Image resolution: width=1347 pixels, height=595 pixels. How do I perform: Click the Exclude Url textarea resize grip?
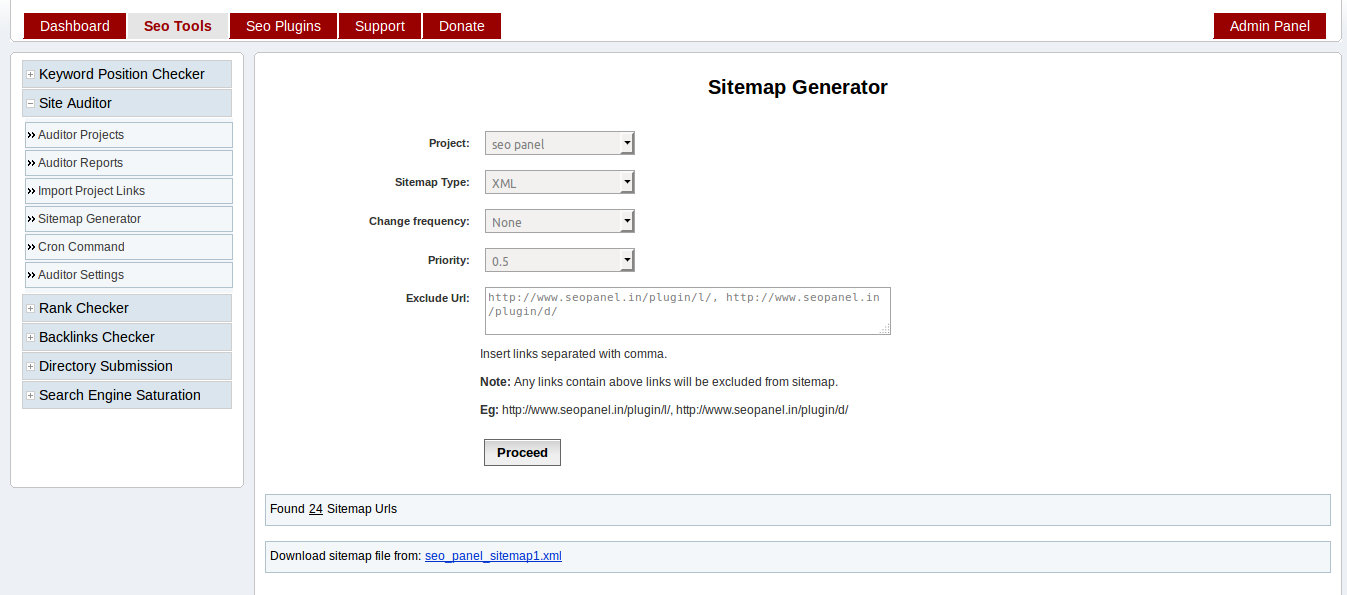[885, 329]
